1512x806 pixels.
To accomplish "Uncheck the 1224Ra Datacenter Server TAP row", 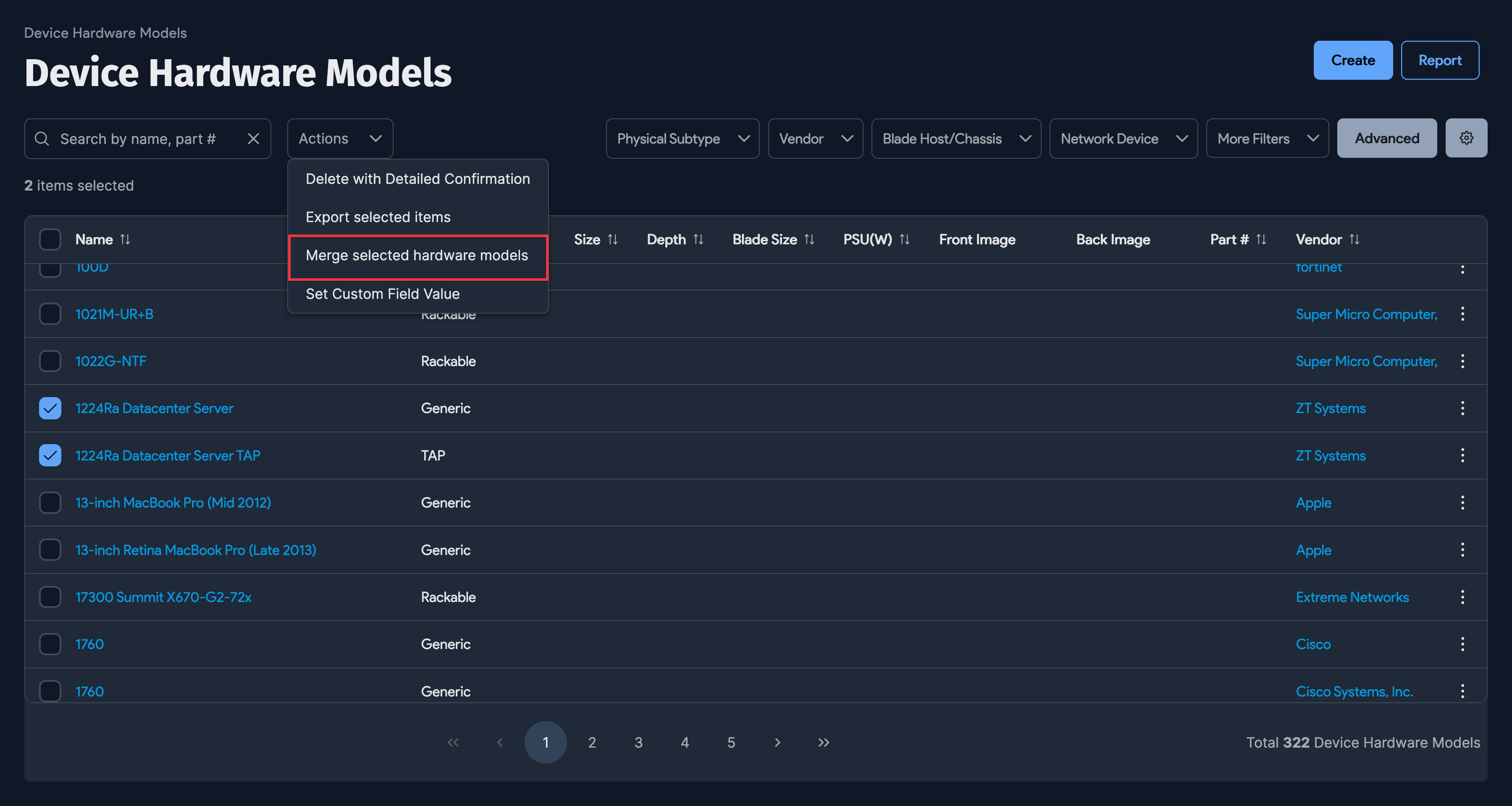I will (50, 455).
